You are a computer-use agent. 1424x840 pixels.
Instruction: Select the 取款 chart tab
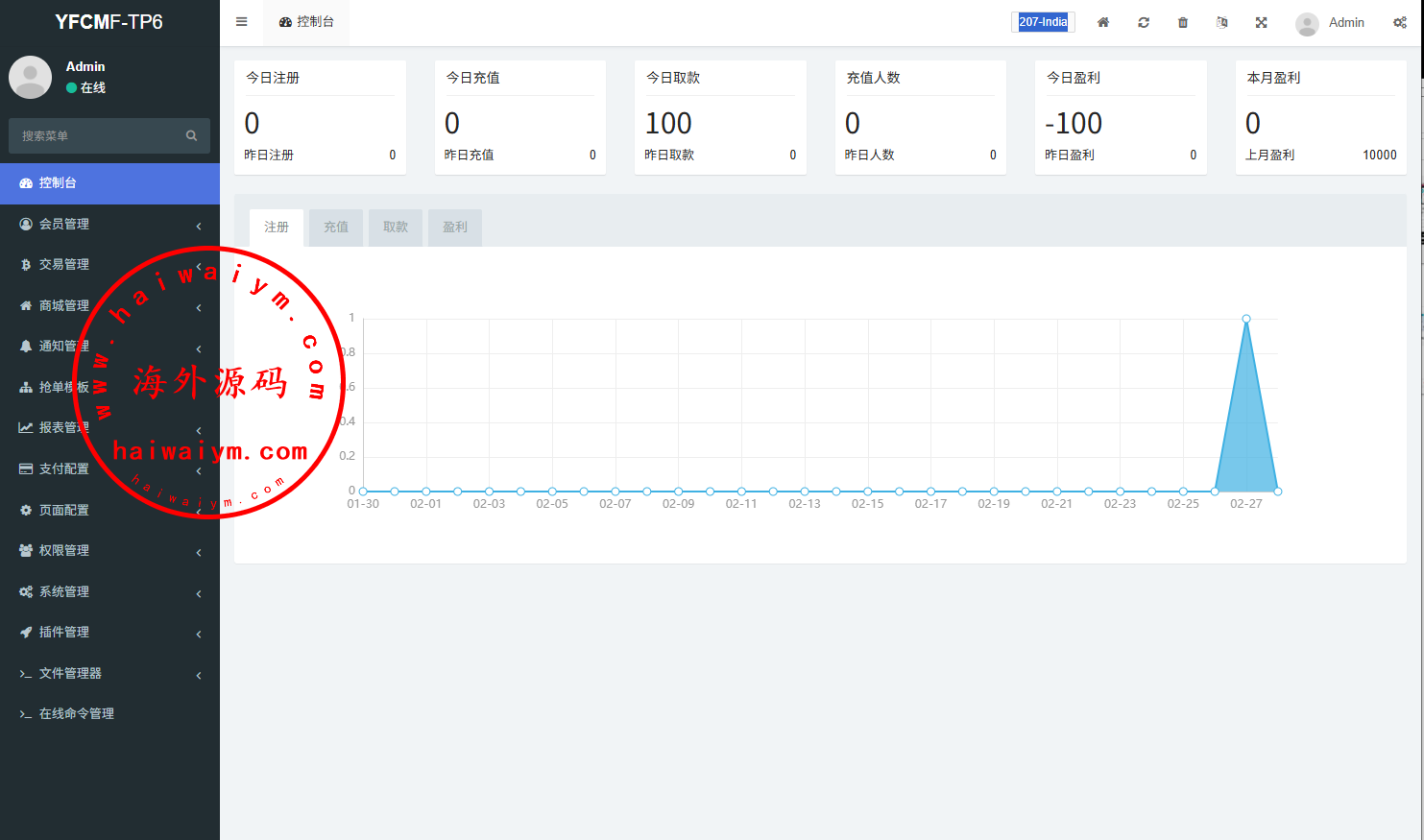(x=396, y=228)
